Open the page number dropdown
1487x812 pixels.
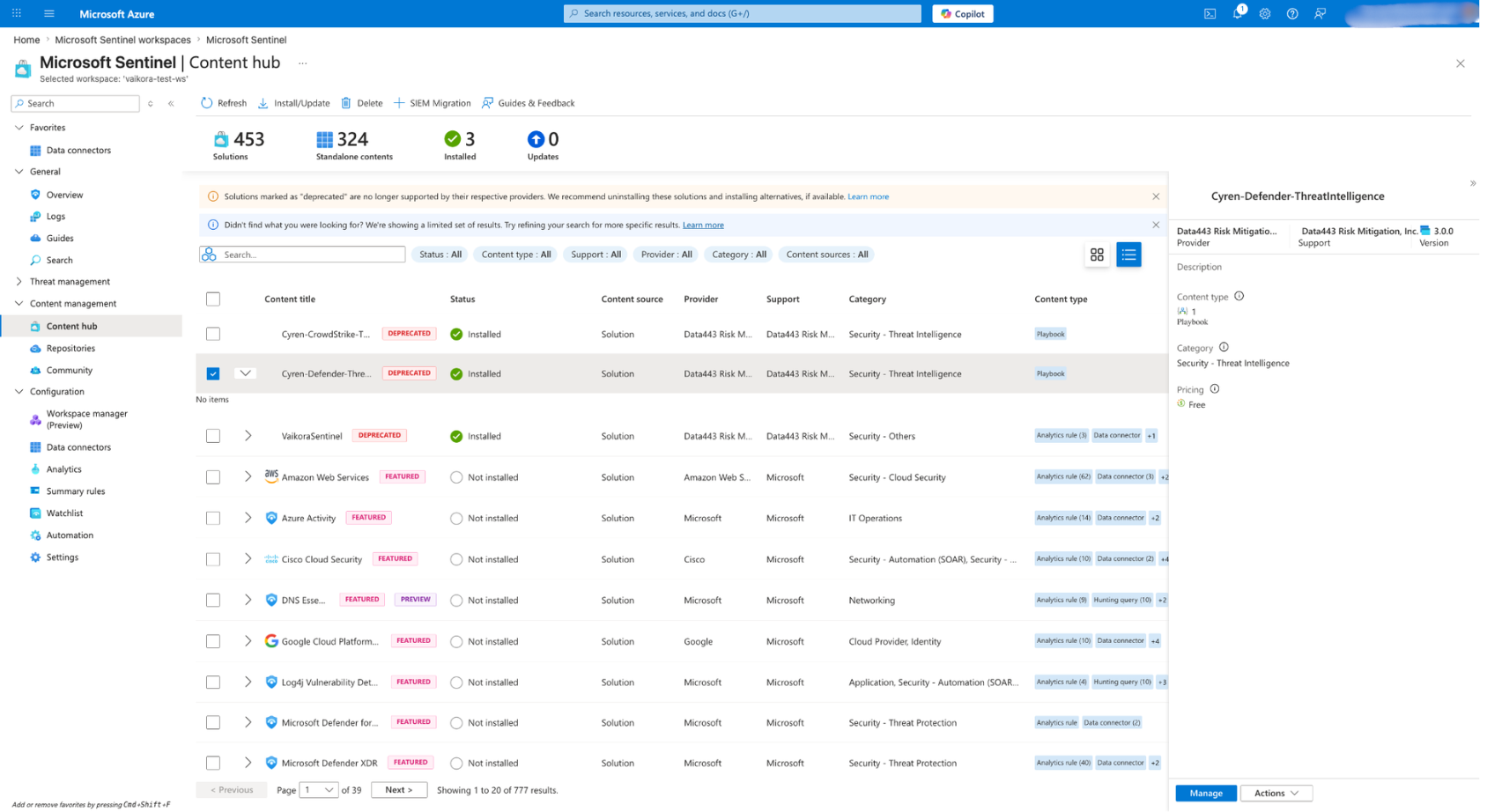[319, 790]
